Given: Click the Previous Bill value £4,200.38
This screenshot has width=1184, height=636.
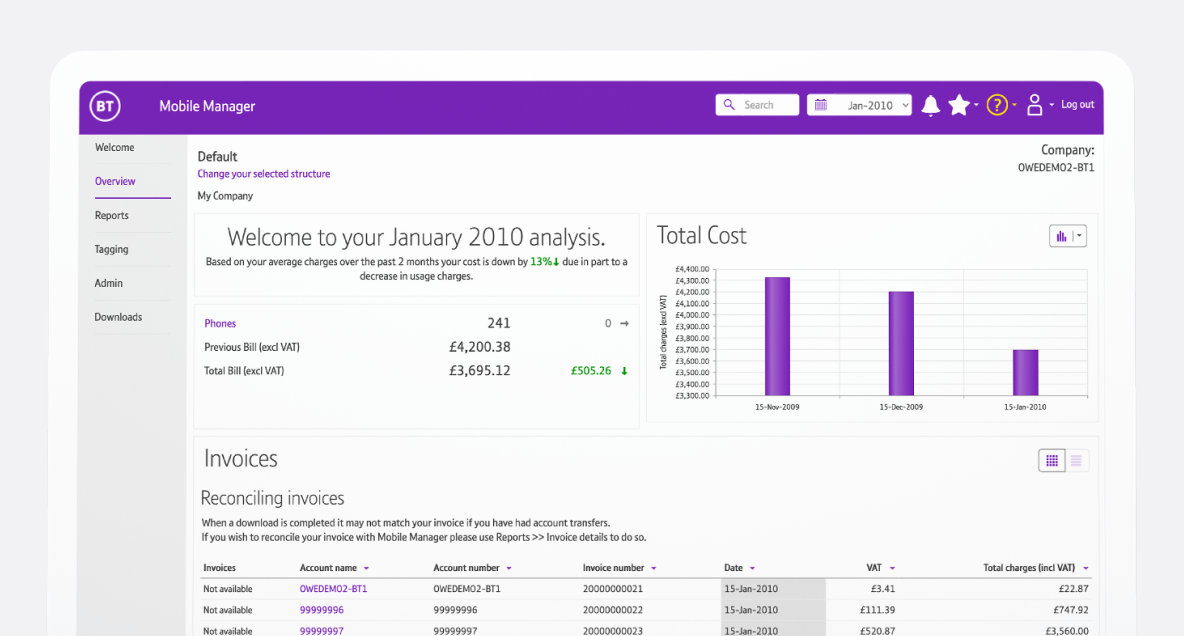Looking at the screenshot, I should click(x=479, y=347).
